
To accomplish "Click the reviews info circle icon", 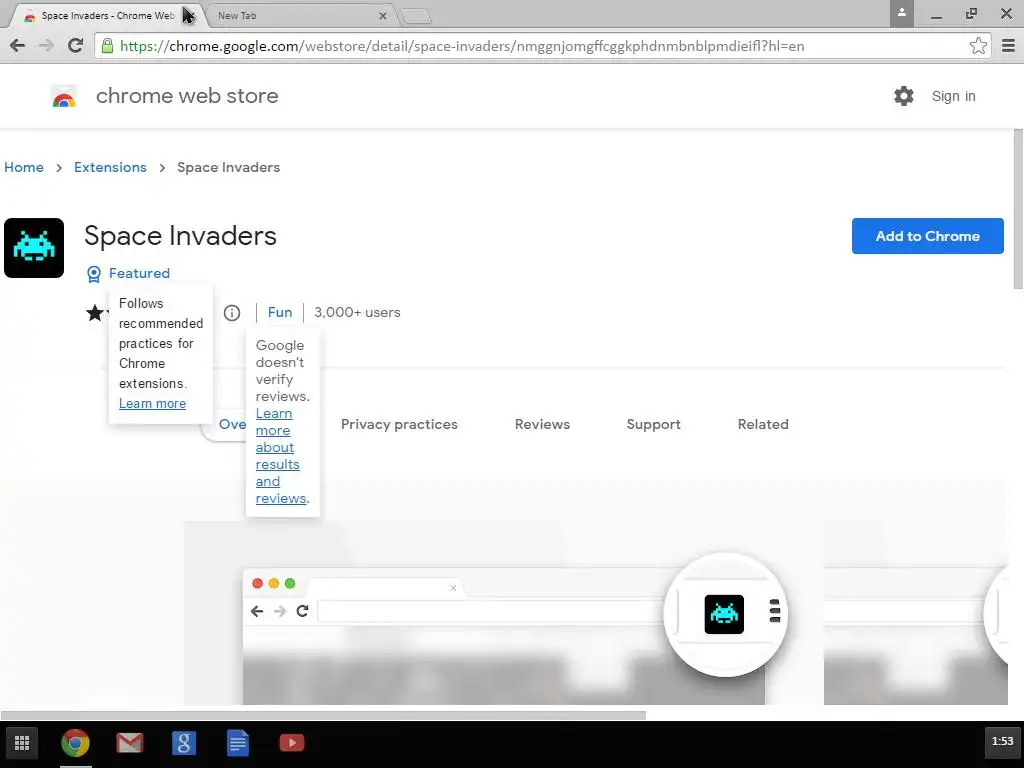I will [x=232, y=313].
